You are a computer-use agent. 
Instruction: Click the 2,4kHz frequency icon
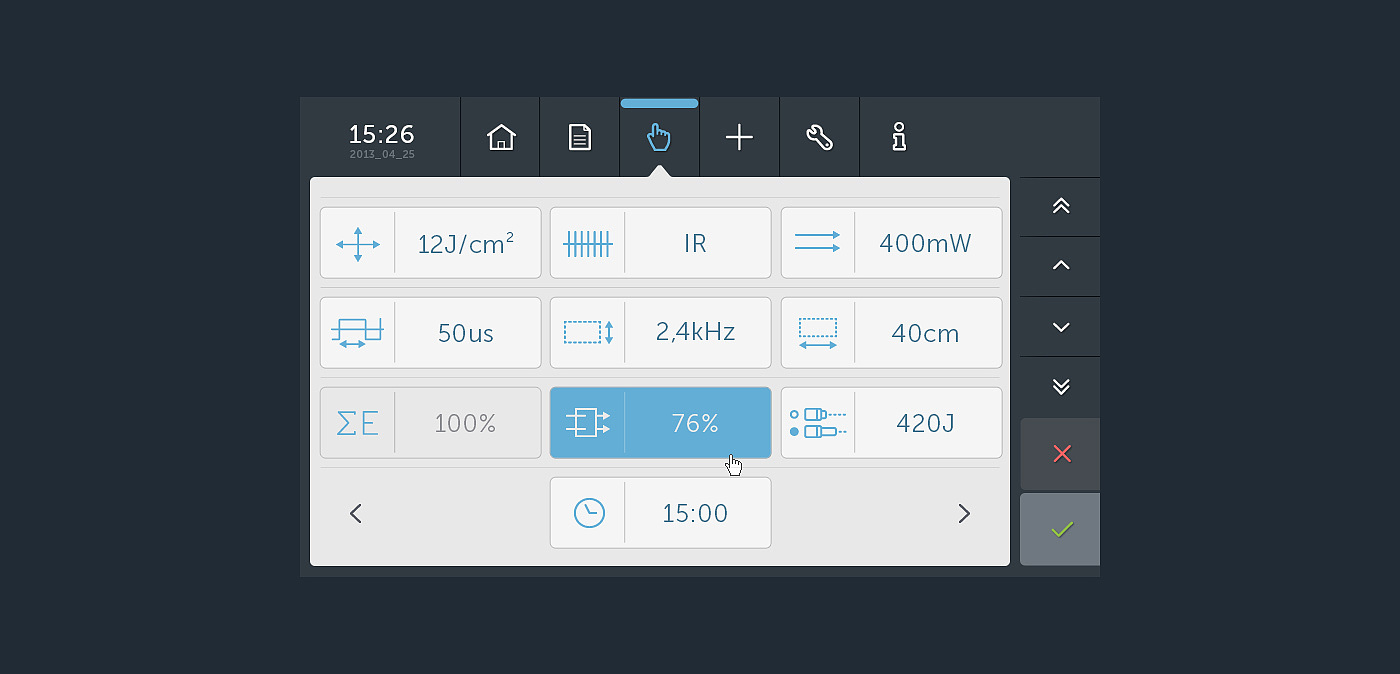click(588, 333)
